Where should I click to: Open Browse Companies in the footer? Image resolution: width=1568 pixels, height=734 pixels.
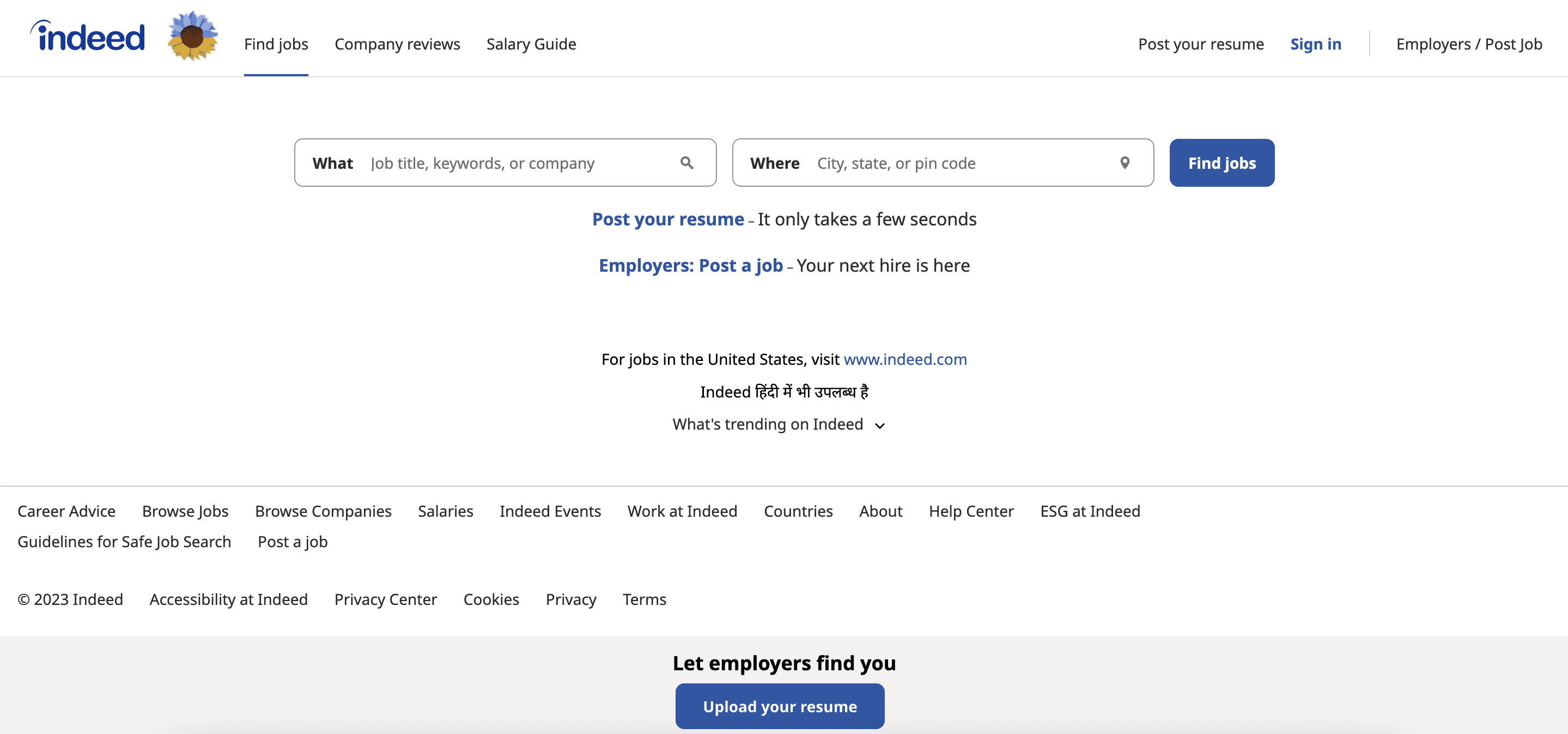(323, 511)
